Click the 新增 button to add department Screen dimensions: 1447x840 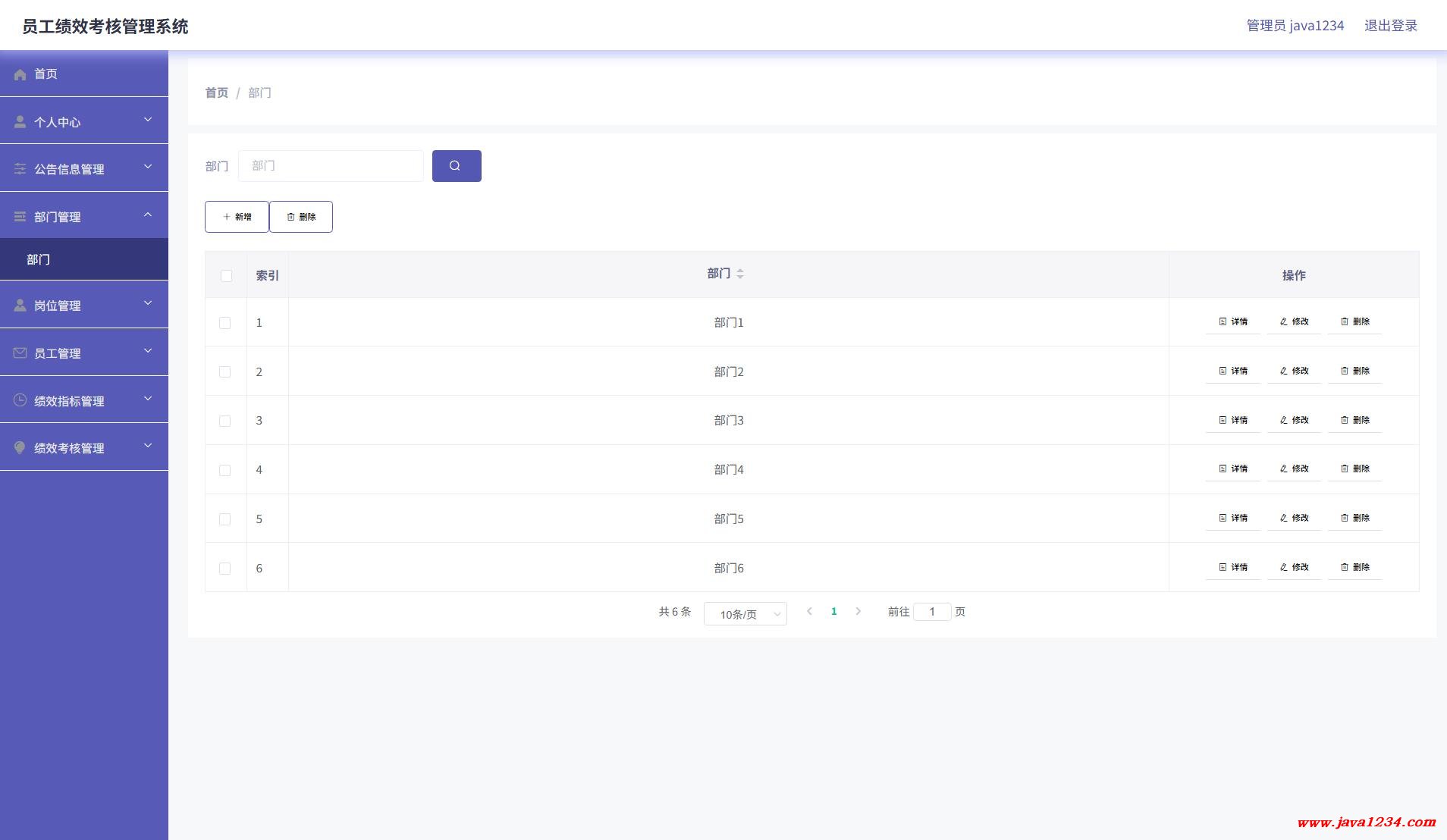coord(237,217)
